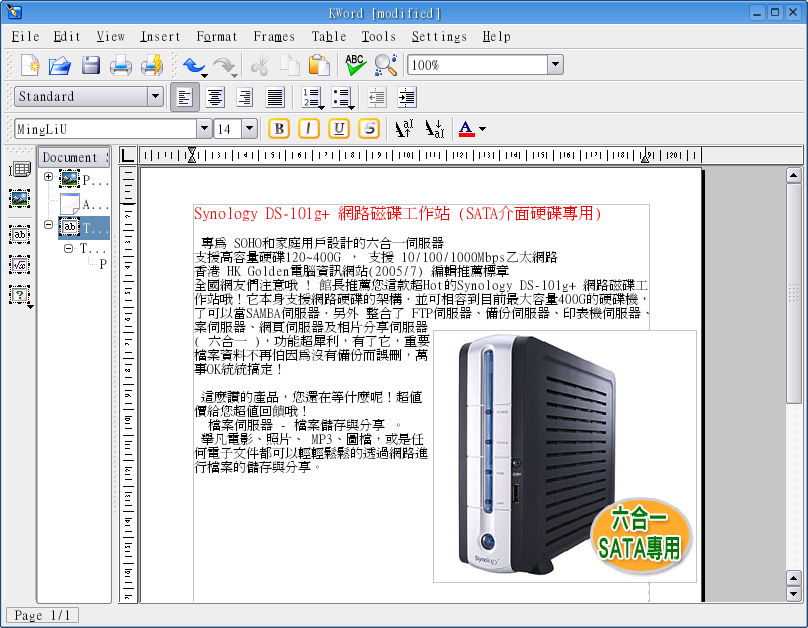Toggle Bold formatting

tap(279, 129)
